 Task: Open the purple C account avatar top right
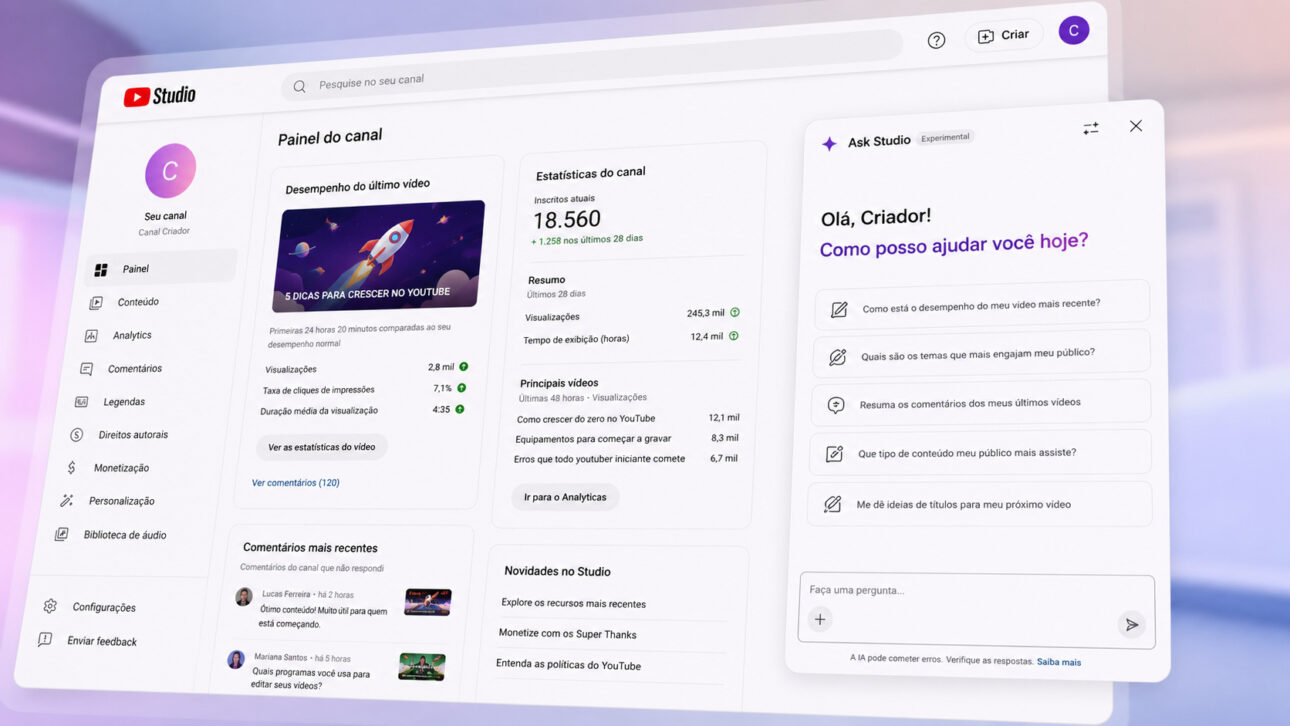[1074, 31]
